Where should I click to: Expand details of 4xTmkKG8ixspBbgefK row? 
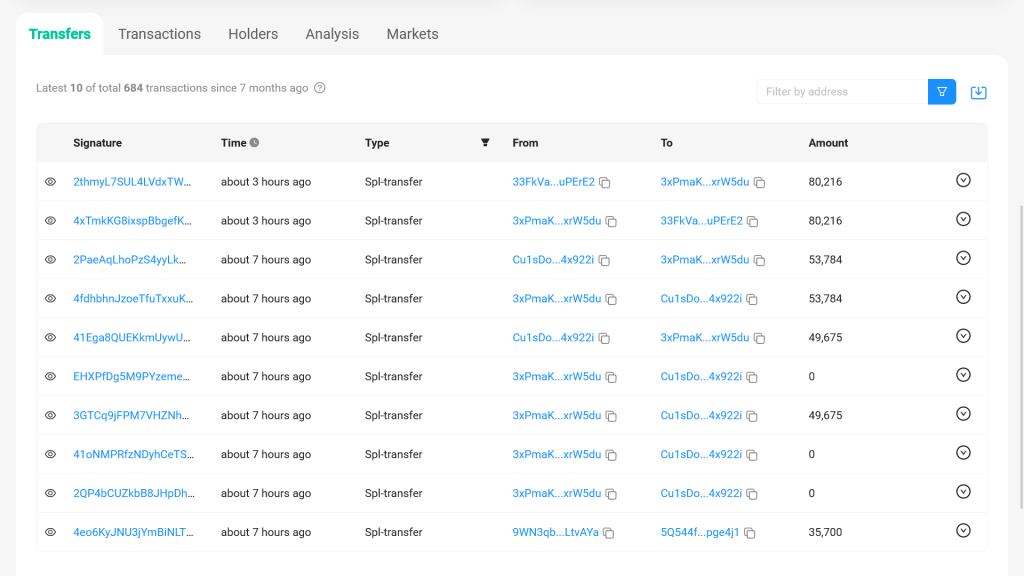tap(963, 219)
